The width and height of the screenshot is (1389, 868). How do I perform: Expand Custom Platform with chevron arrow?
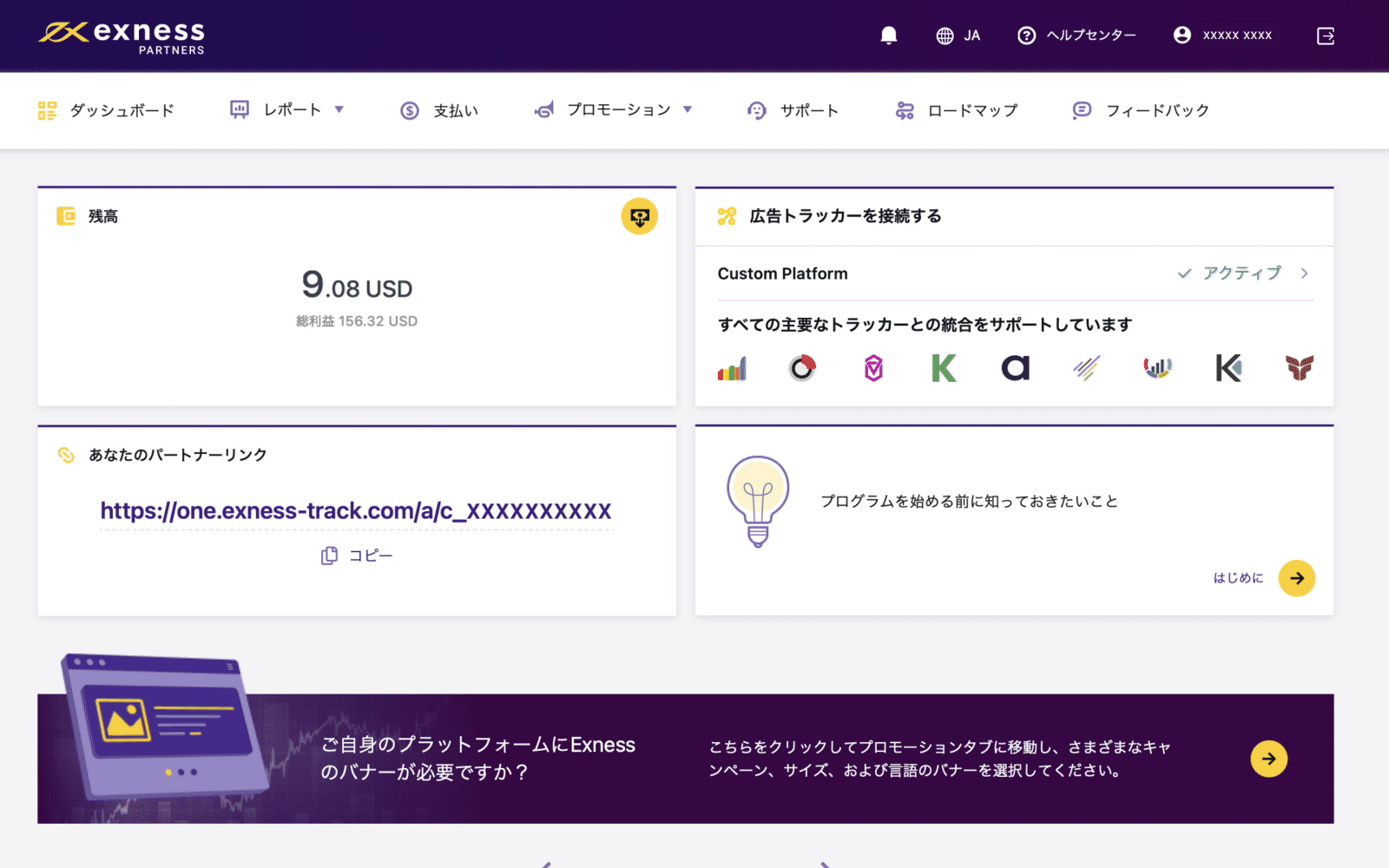tap(1304, 273)
